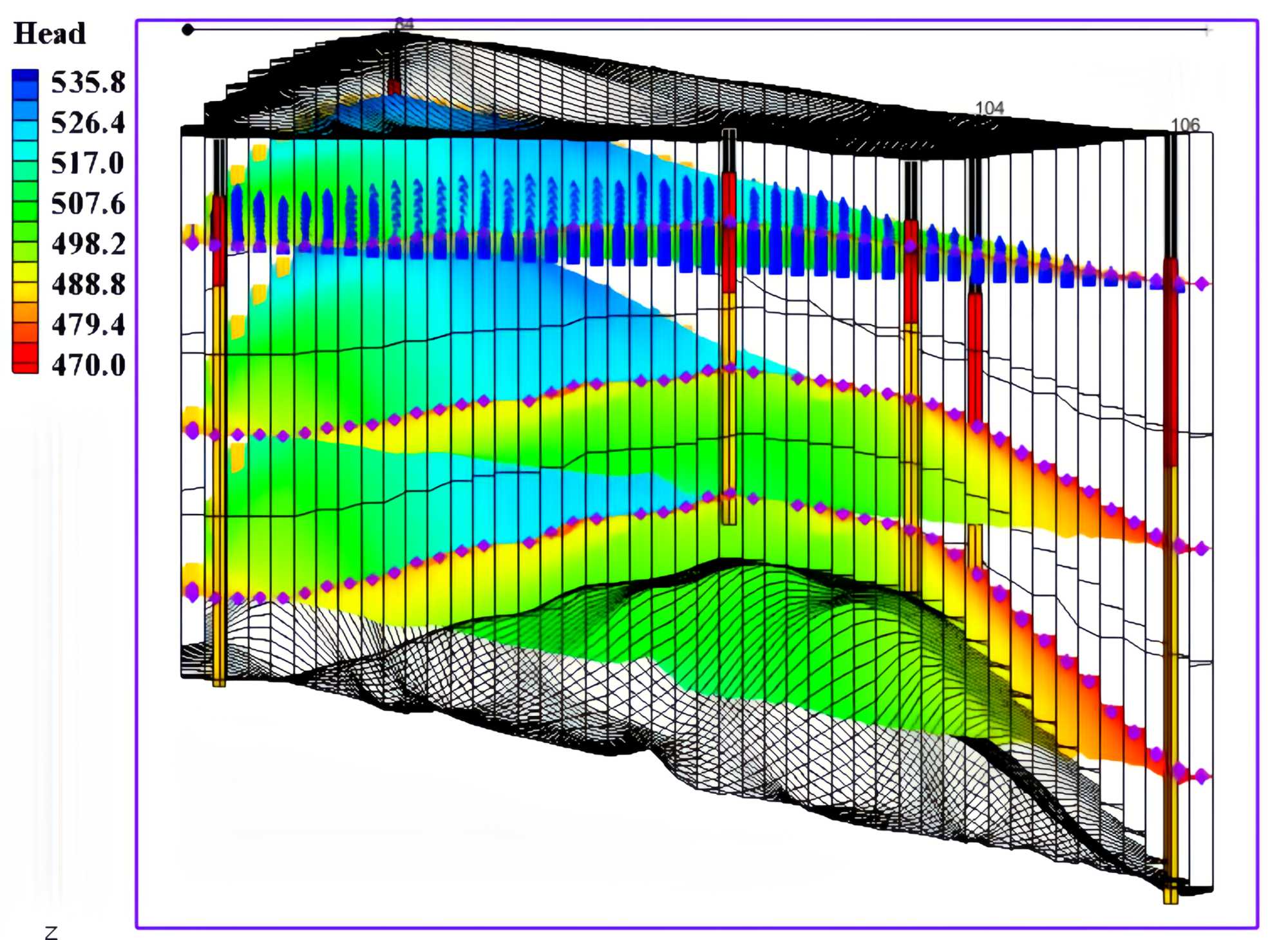1288x940 pixels.
Task: Click the magenta diamond at right end of top layer
Action: (1202, 283)
